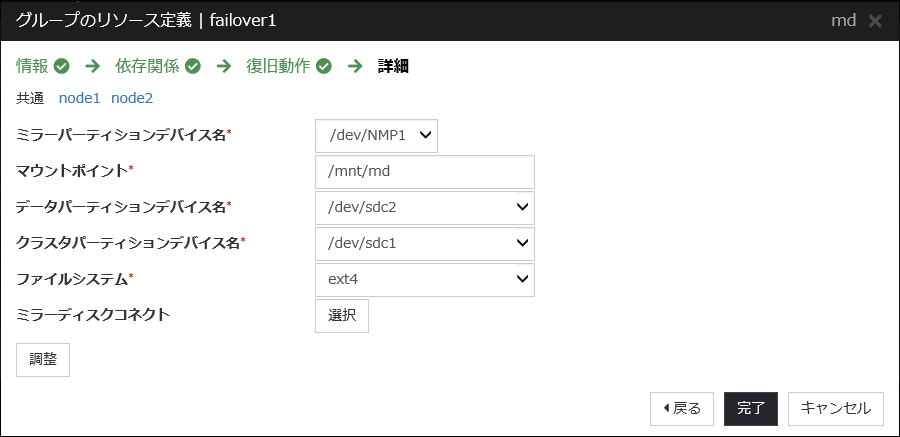The width and height of the screenshot is (900, 437).
Task: Switch to the node1 tab
Action: point(80,98)
